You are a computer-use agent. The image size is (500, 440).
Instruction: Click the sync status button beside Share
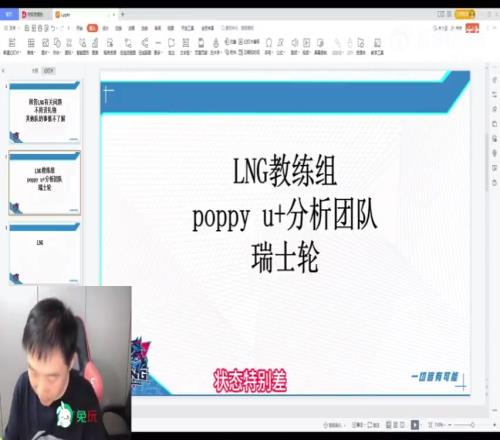click(x=440, y=28)
